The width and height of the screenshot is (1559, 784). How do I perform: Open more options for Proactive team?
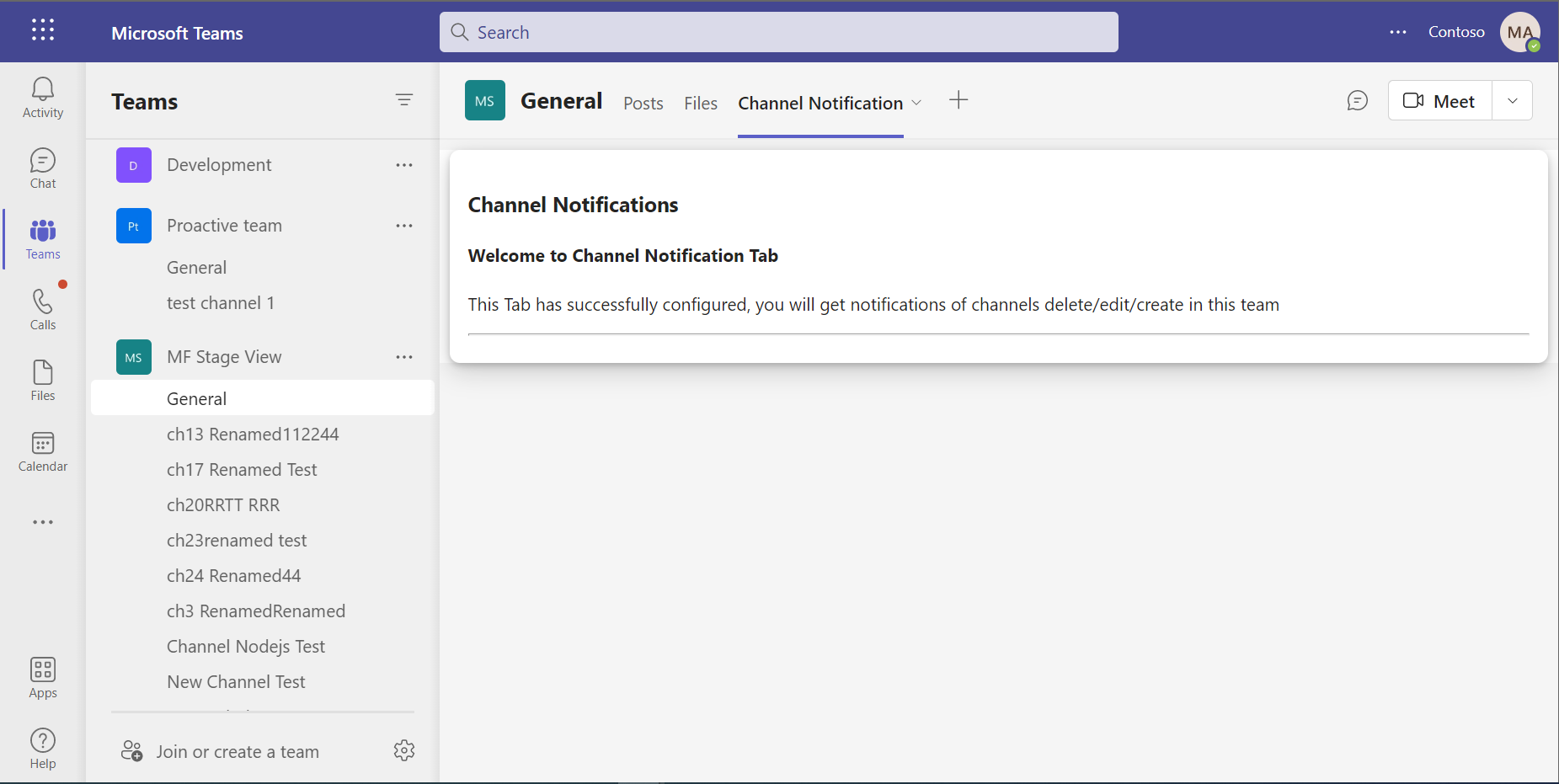(x=404, y=226)
